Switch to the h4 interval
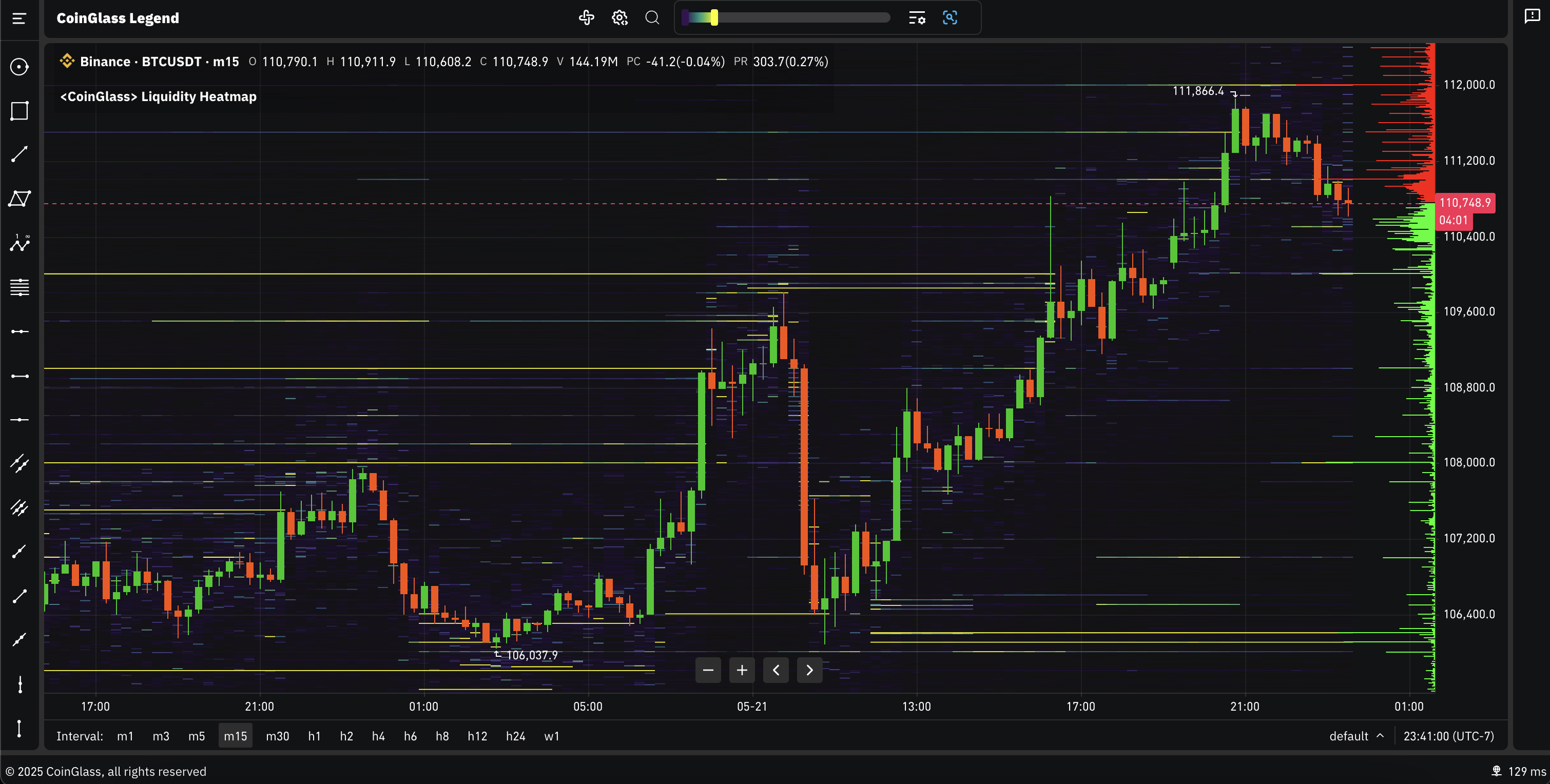1550x784 pixels. [378, 736]
